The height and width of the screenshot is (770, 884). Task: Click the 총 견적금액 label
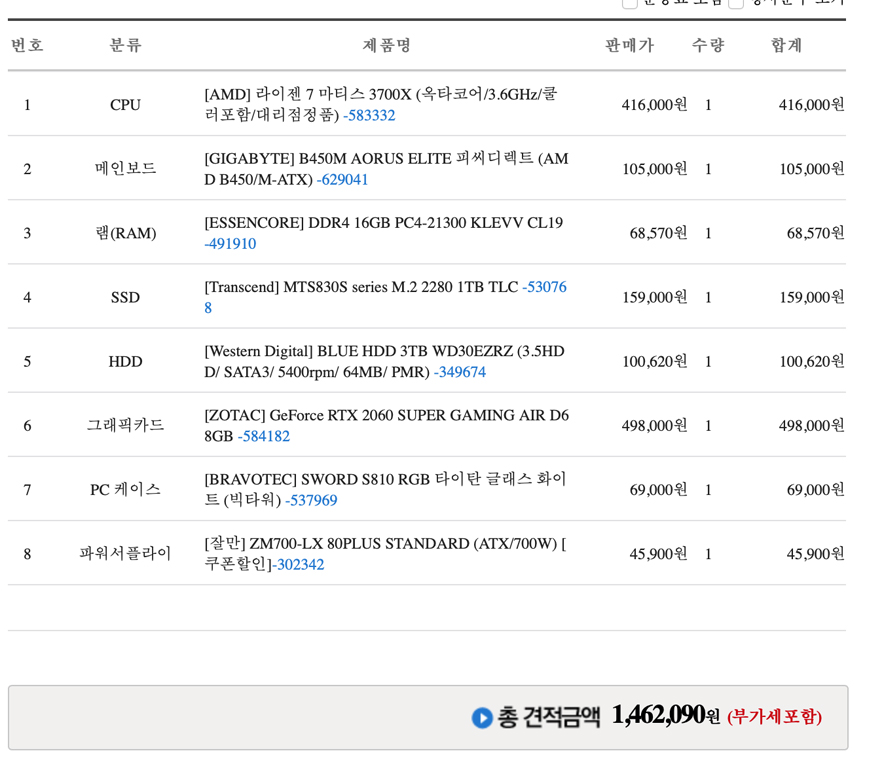[x=548, y=717]
